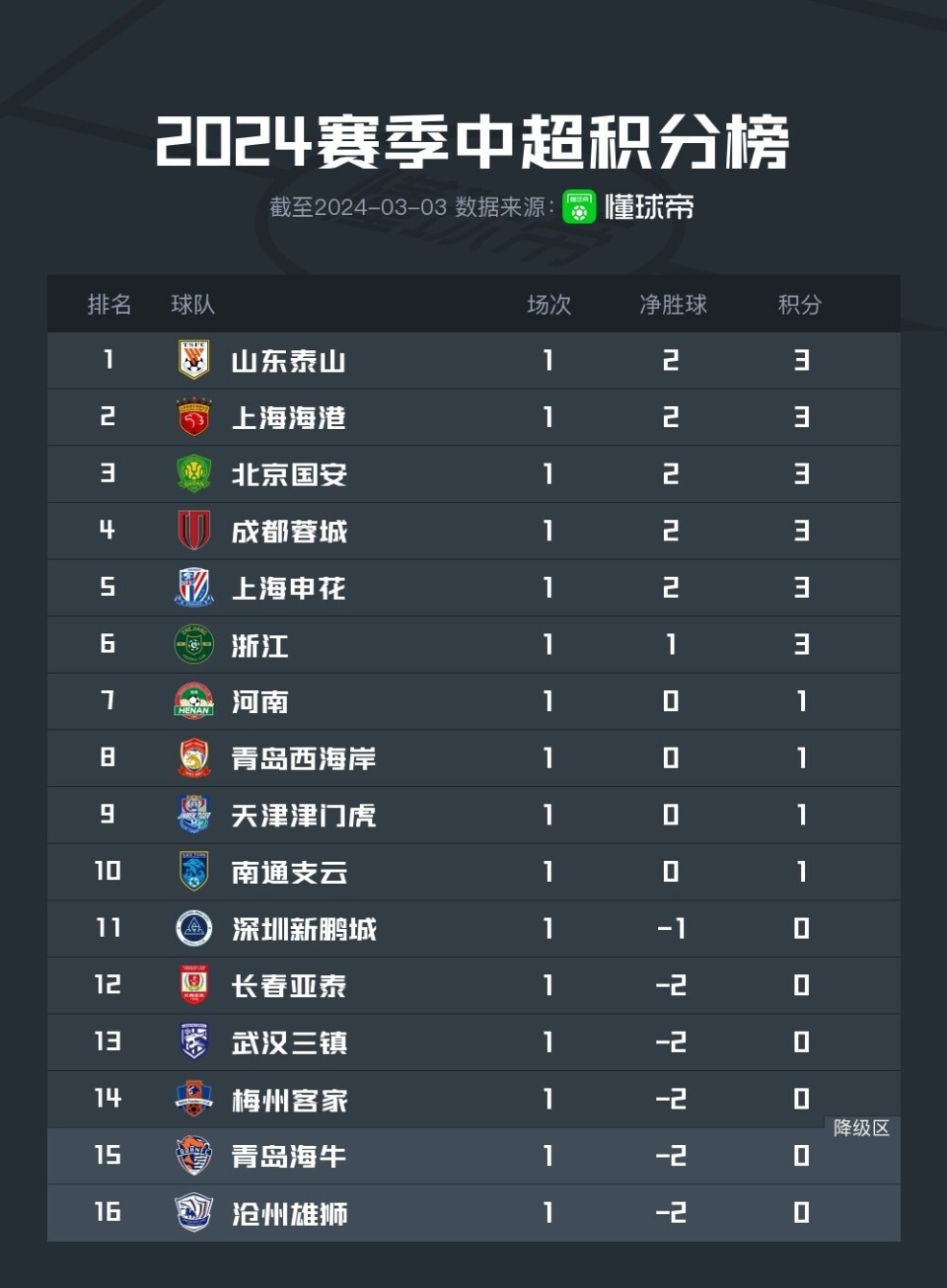947x1288 pixels.
Task: Open the Zhejiang round green logo
Action: (193, 645)
